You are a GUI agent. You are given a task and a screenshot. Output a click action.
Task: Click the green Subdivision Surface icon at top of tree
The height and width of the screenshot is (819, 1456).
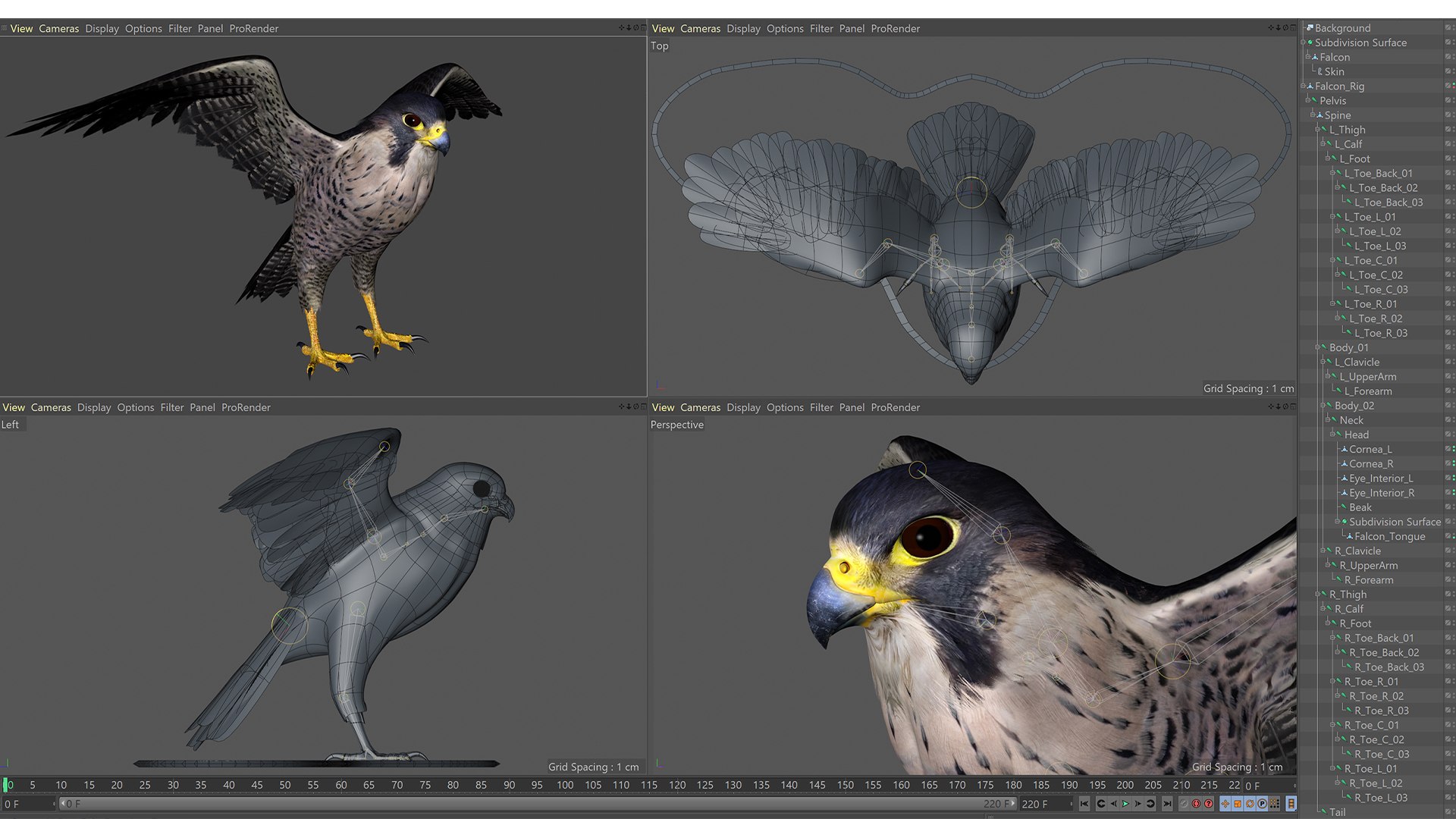coord(1310,42)
